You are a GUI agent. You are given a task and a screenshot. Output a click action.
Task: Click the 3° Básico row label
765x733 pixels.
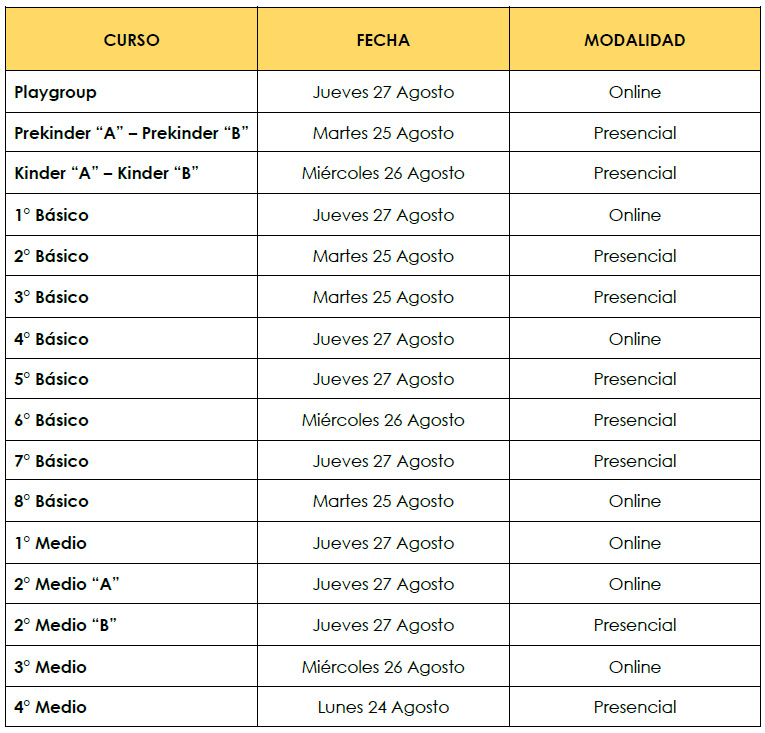point(52,297)
